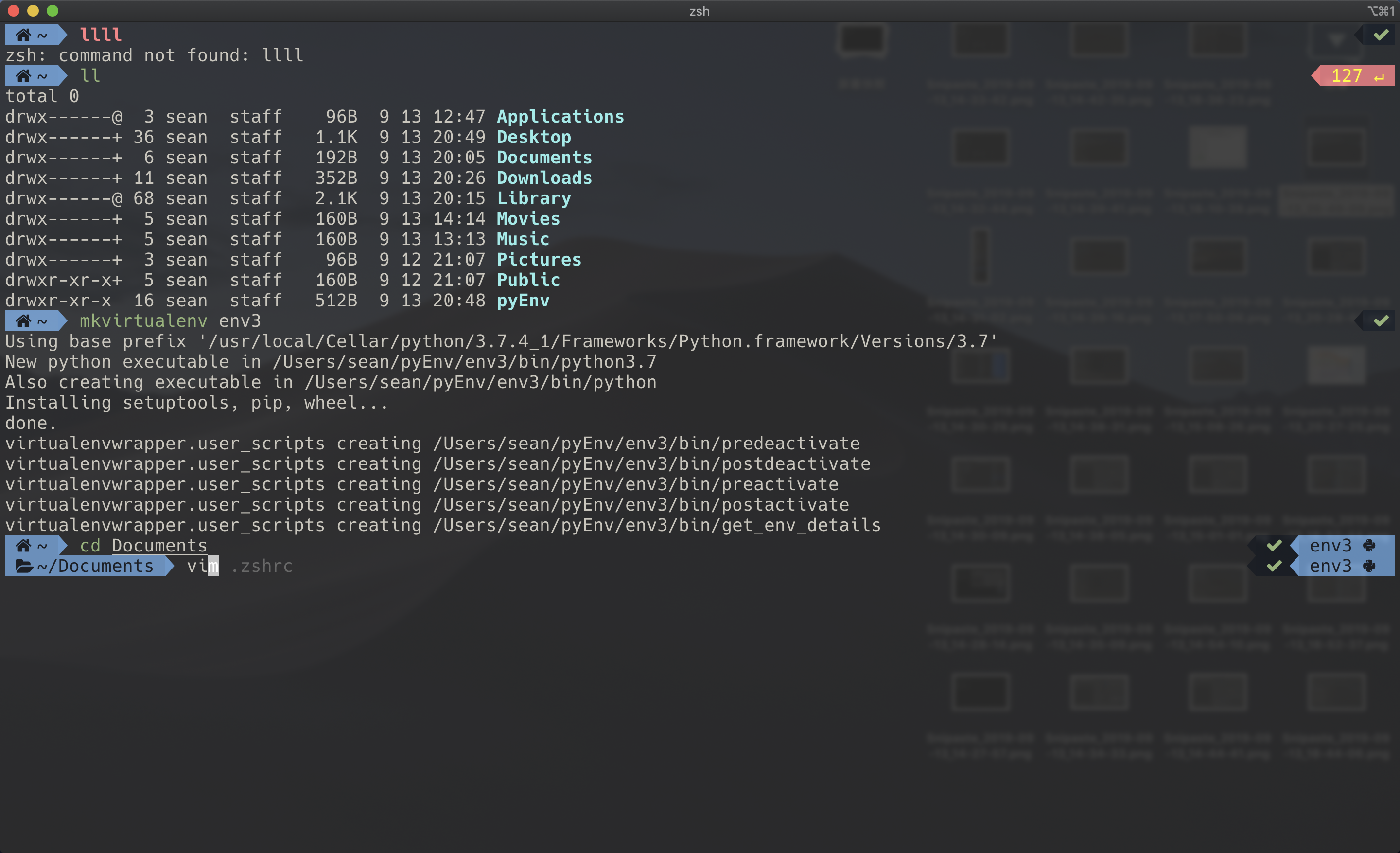Click the Python icon next to the bottom env3
The width and height of the screenshot is (1400, 853).
coord(1369,566)
